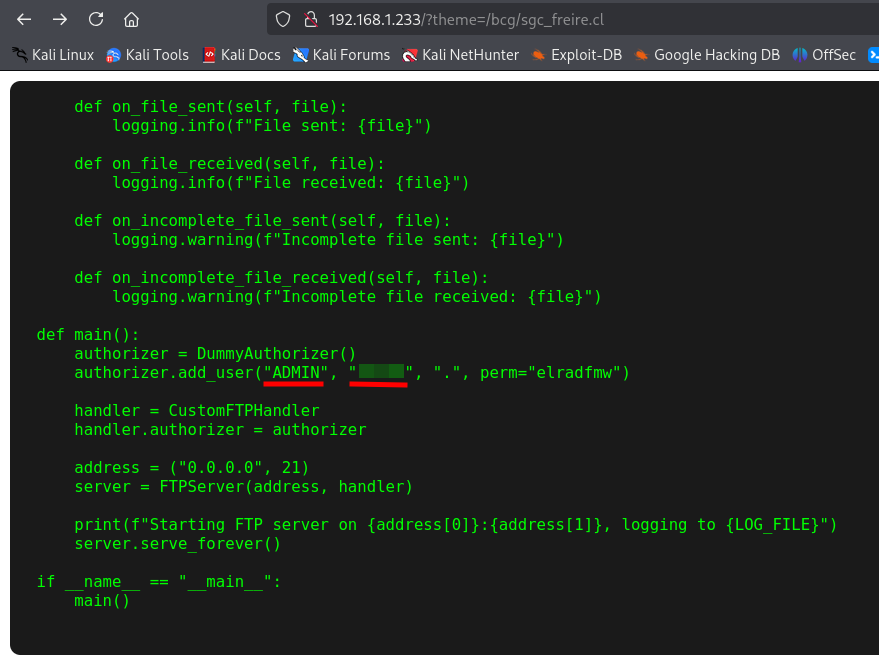Click the browser Back arrow
This screenshot has width=879, height=667.
tap(24, 19)
